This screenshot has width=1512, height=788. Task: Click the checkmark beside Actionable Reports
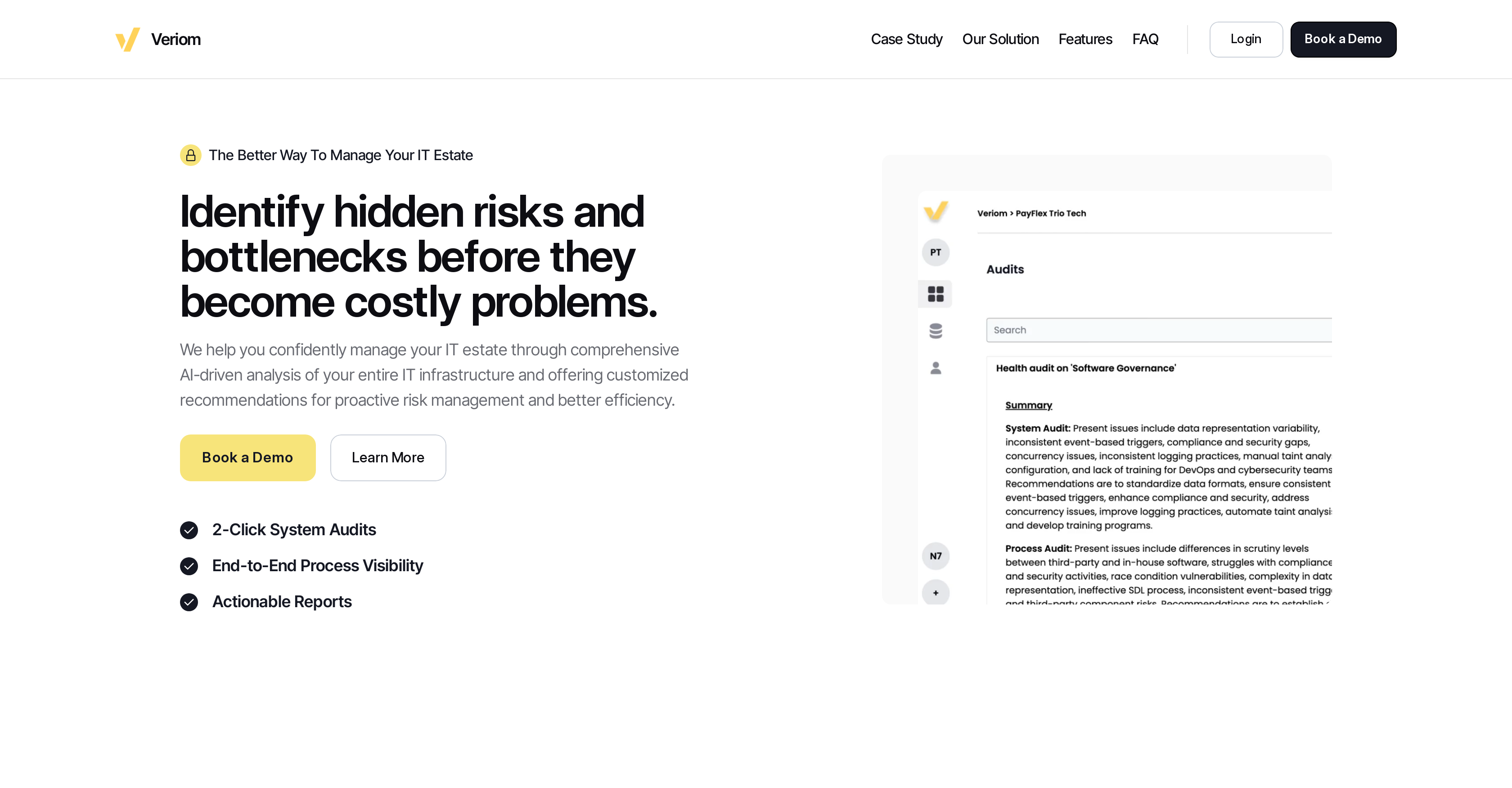click(x=189, y=602)
